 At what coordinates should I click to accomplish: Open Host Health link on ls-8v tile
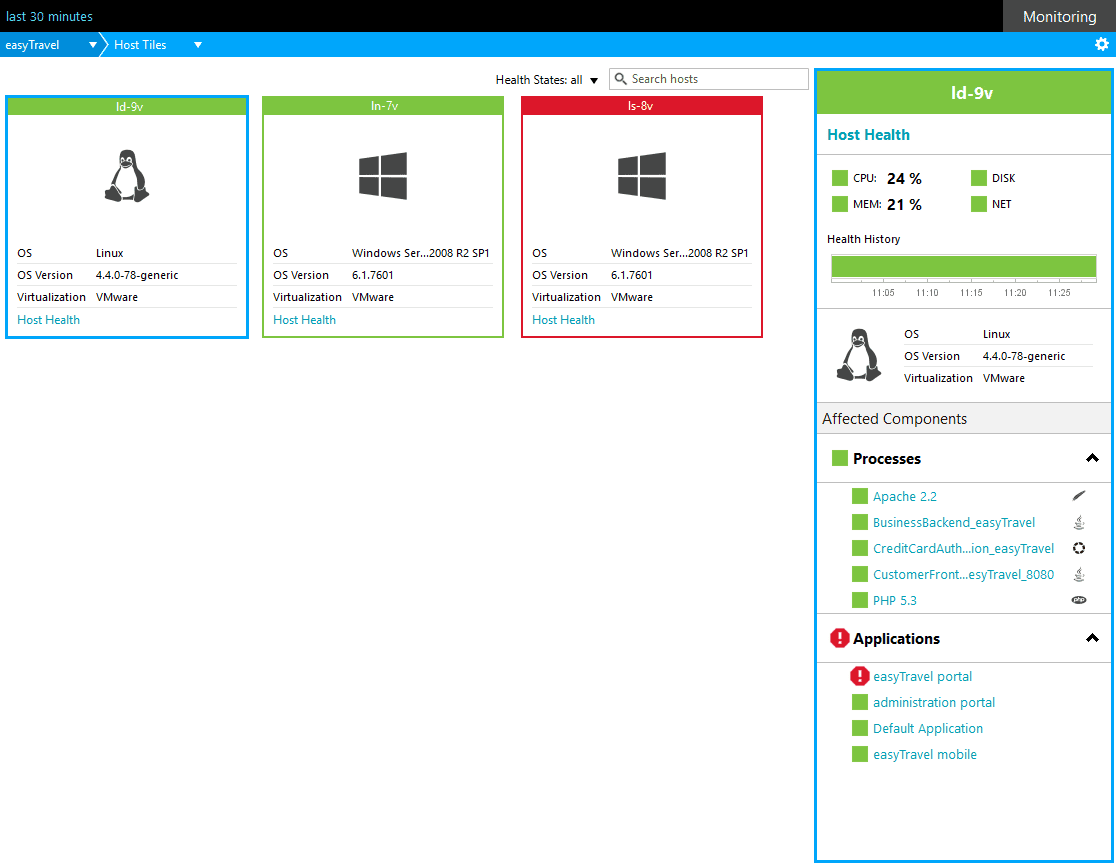point(564,319)
